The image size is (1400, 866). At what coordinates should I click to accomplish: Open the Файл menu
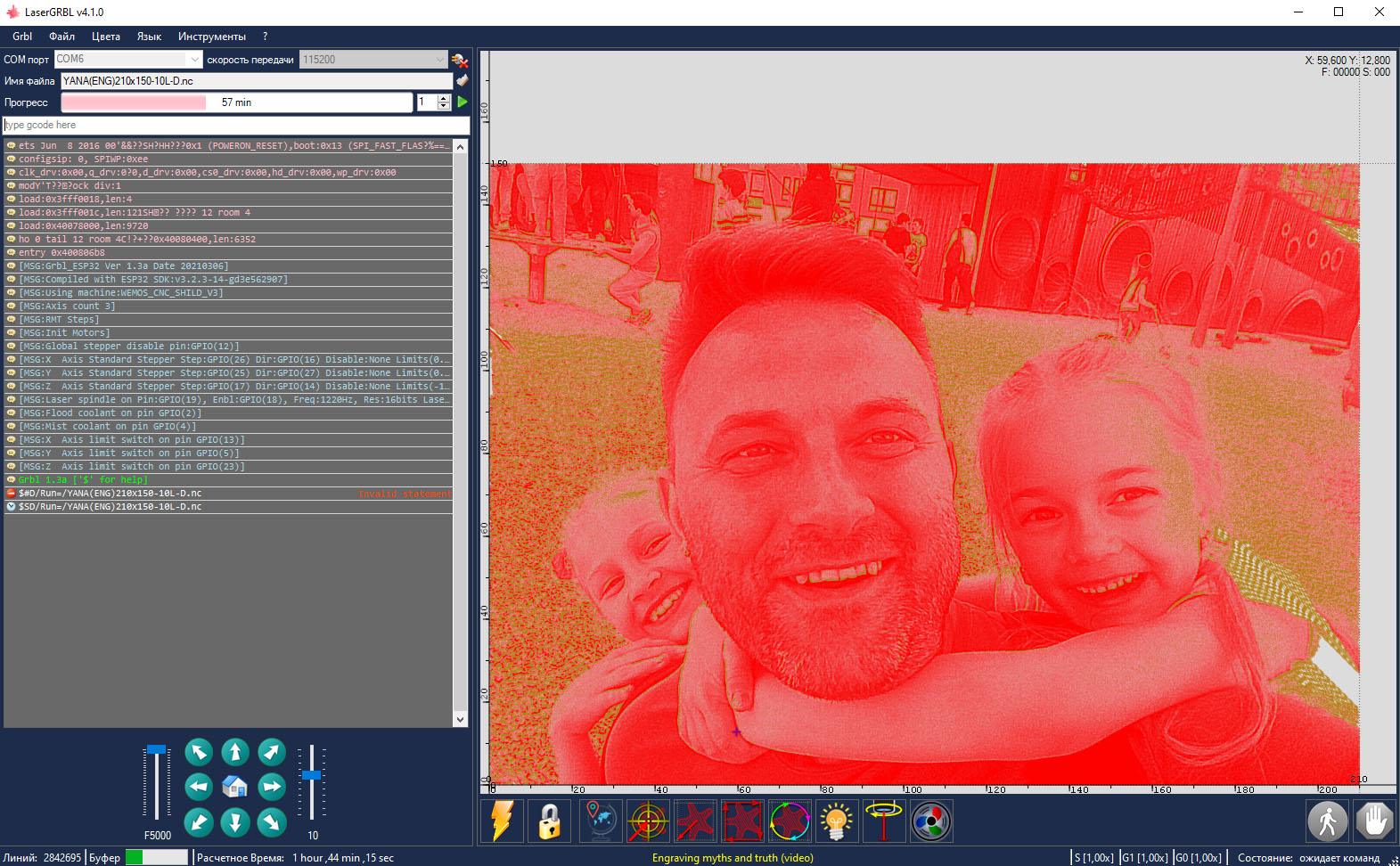[61, 37]
